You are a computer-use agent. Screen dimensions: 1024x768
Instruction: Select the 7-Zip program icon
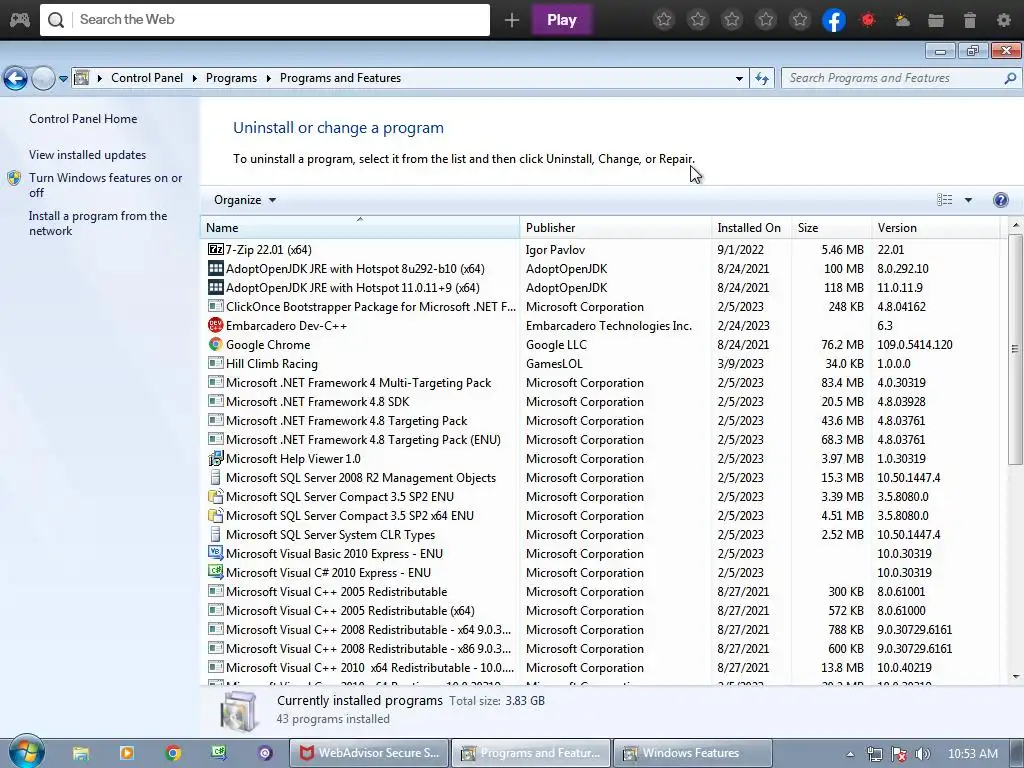click(x=215, y=249)
